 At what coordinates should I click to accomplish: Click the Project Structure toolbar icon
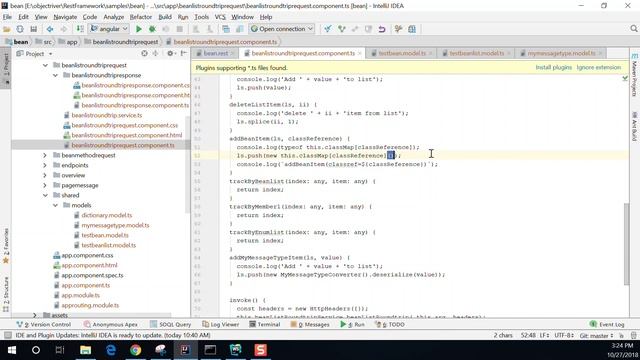(412, 29)
